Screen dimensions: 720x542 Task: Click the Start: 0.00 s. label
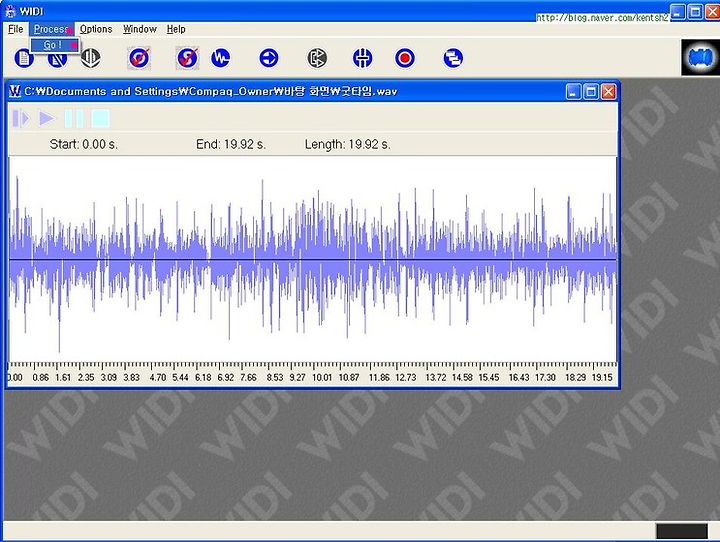click(84, 144)
